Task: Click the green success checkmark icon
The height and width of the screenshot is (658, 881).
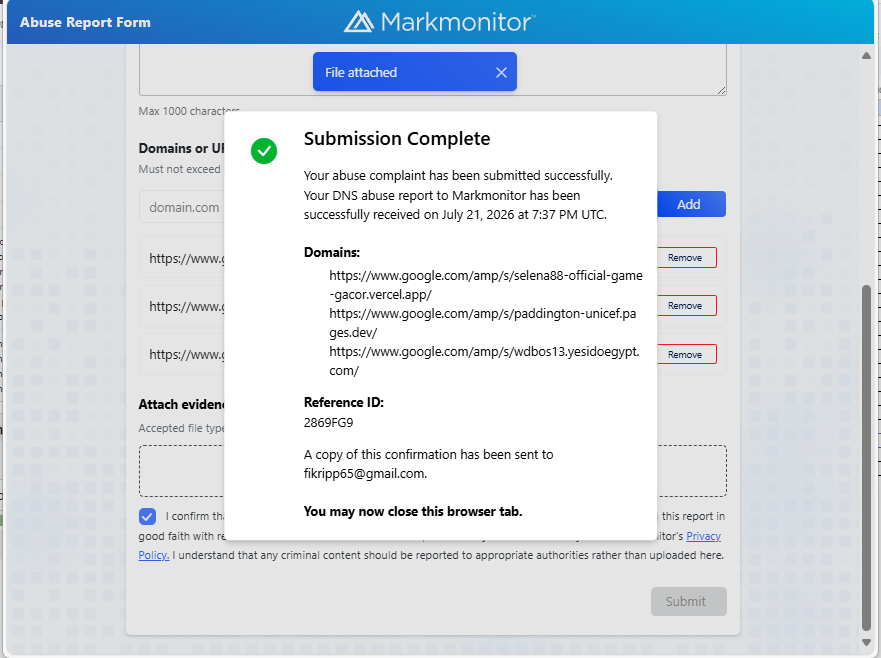Action: click(264, 151)
